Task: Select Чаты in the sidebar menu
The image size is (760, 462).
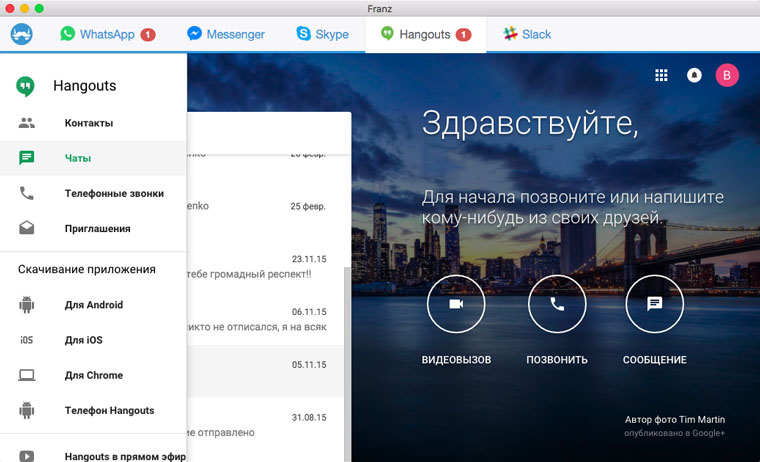Action: pyautogui.click(x=78, y=158)
